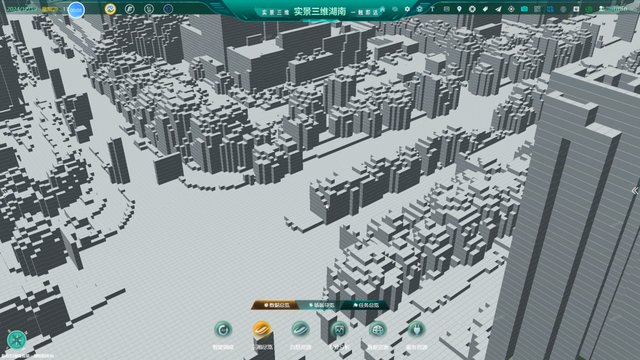This screenshot has height=360, width=640.
Task: Open settings via the gear icon
Action: coord(407,9)
